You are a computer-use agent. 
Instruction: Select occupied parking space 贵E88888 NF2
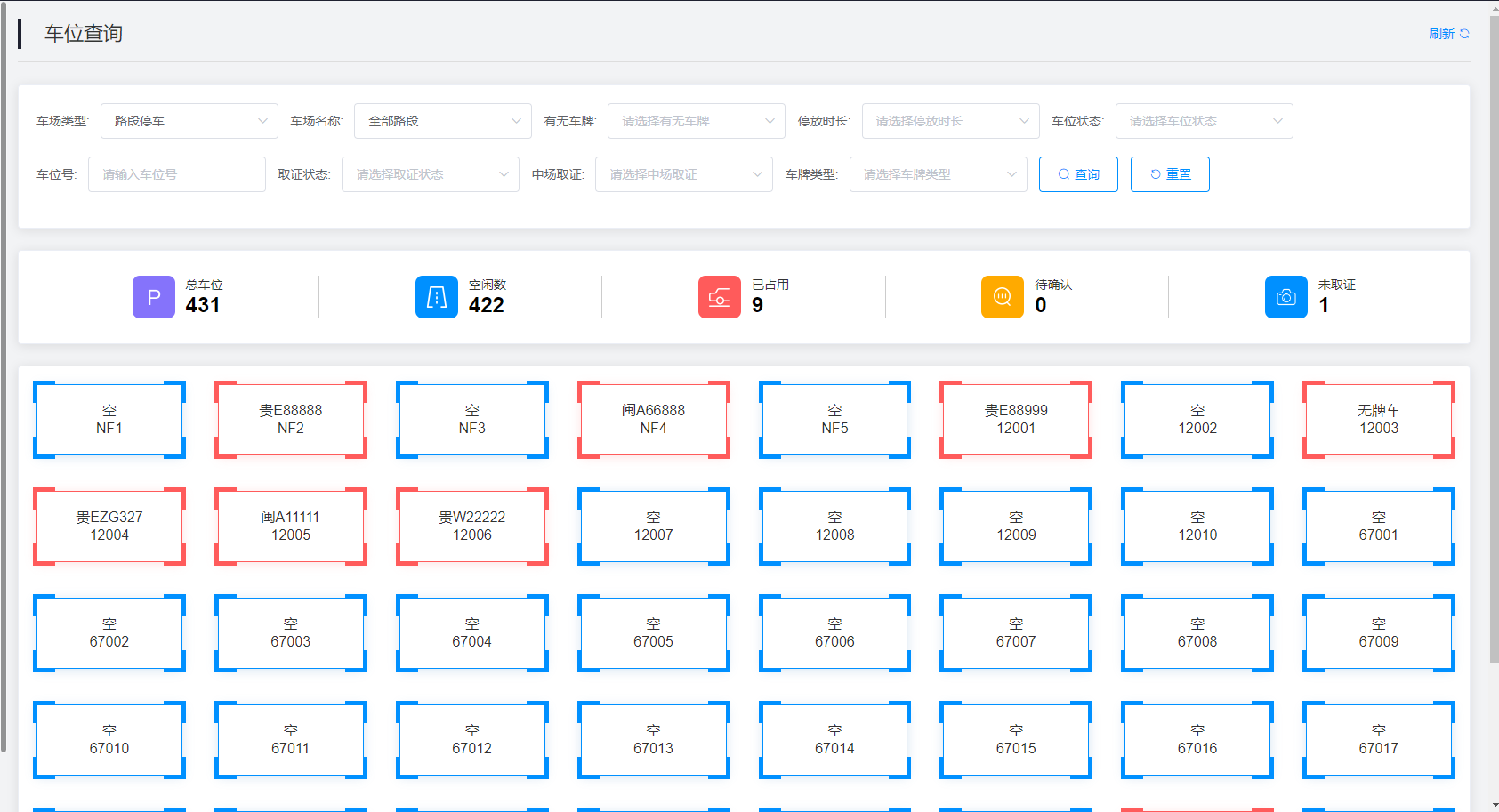point(291,420)
